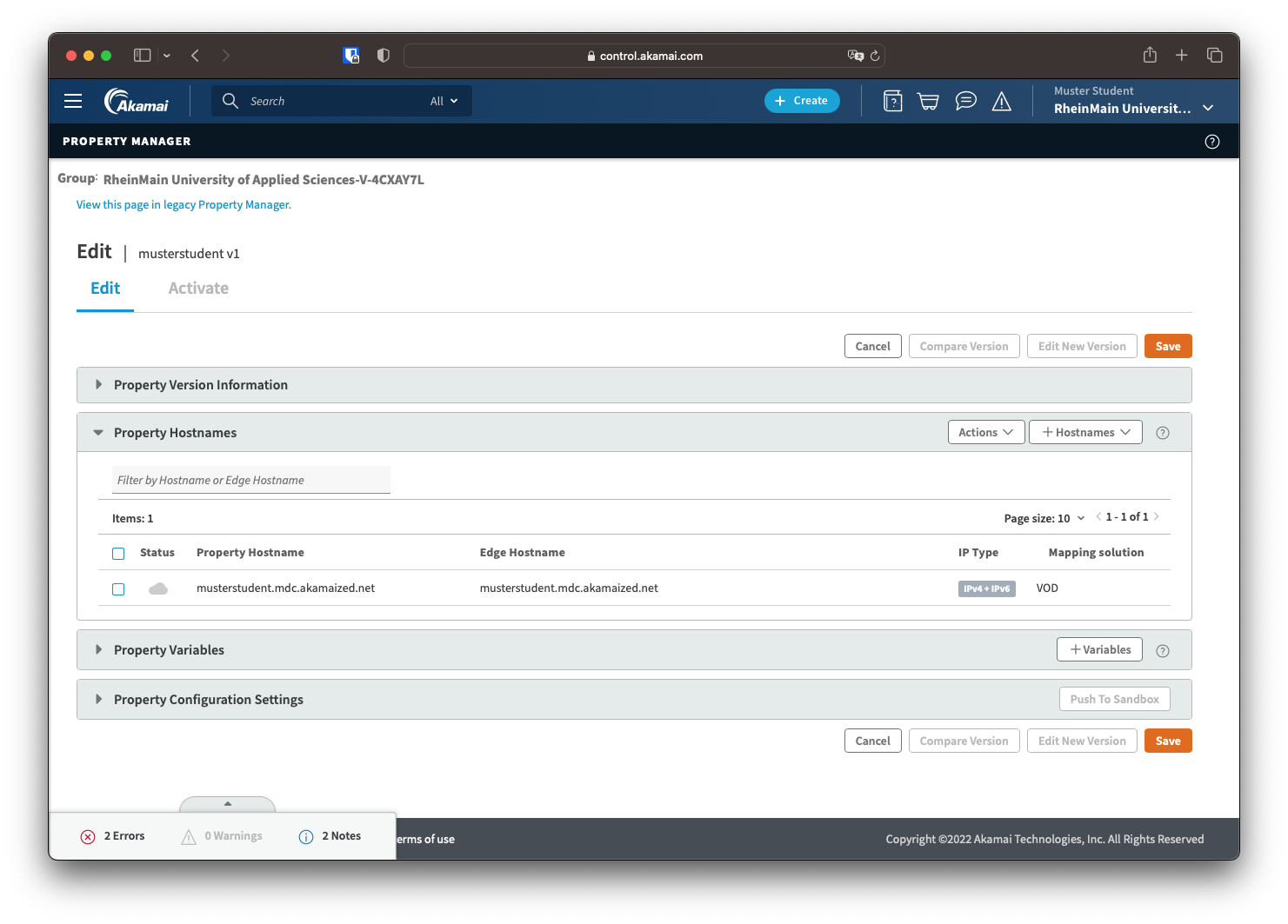
Task: Click the Safari address bar
Action: point(644,56)
